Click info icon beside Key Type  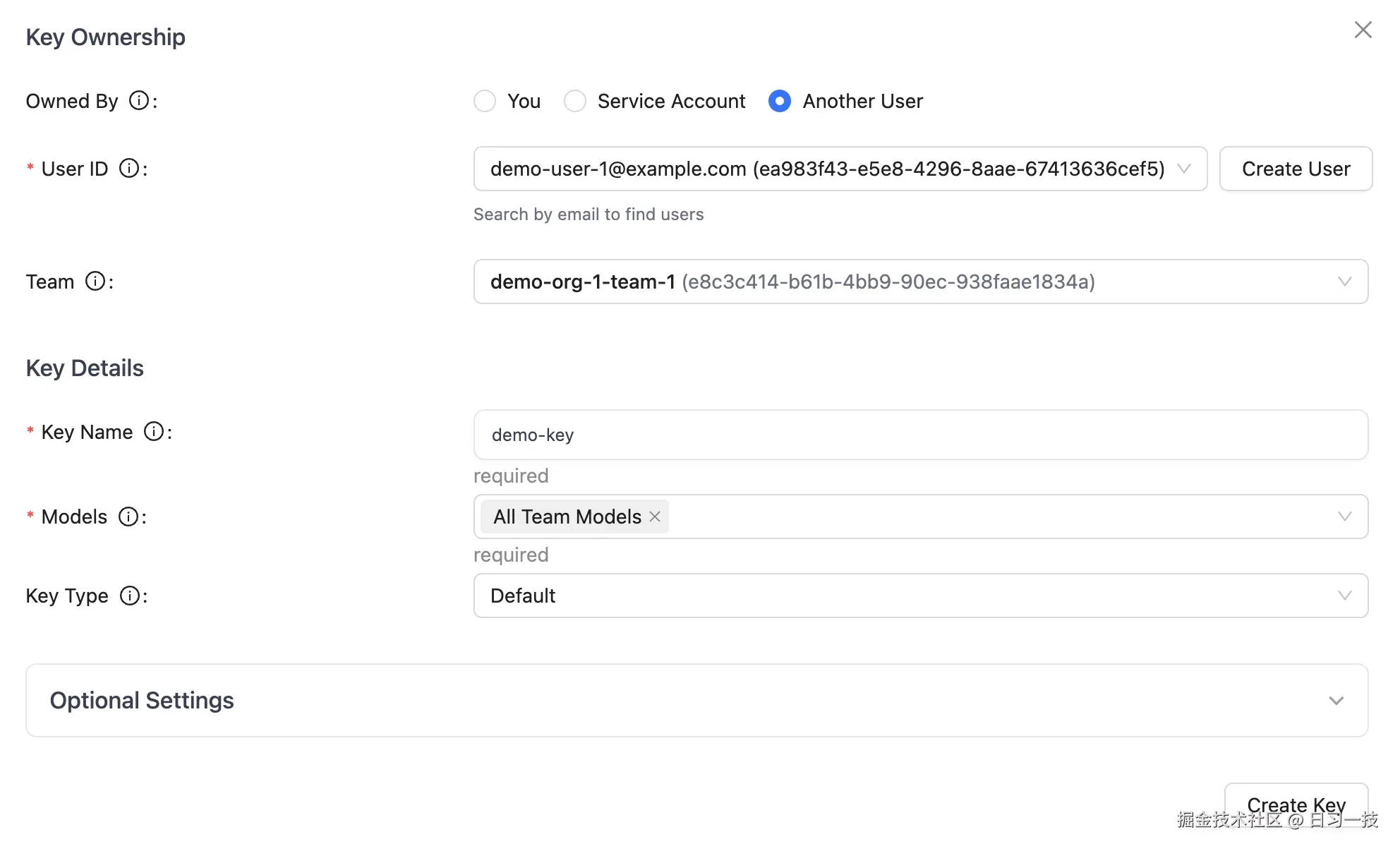[x=130, y=596]
